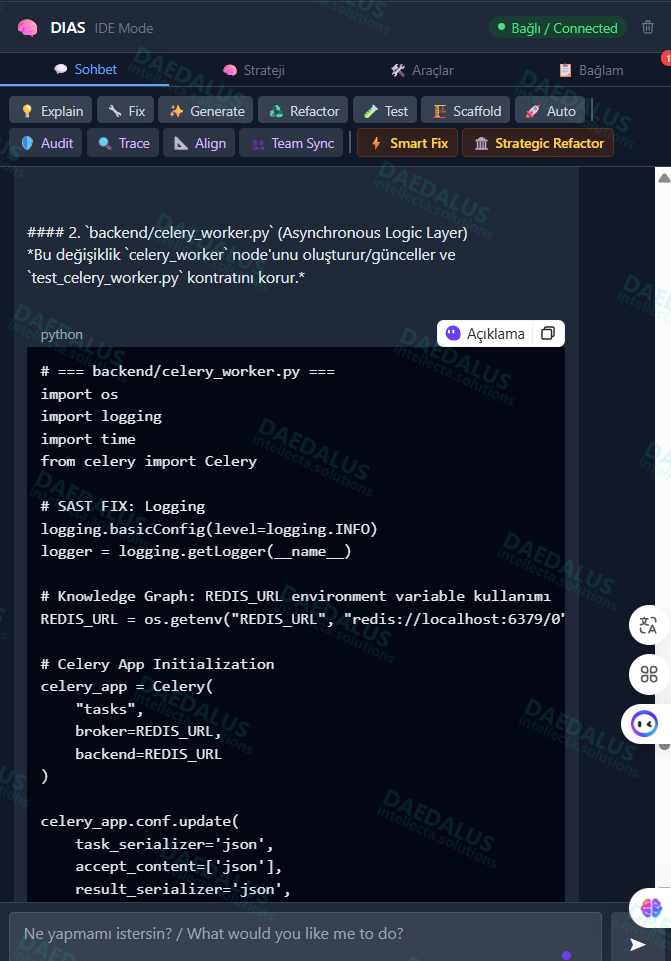This screenshot has height=961, width=671.
Task: Click the Açıklama button on code block
Action: tap(485, 333)
